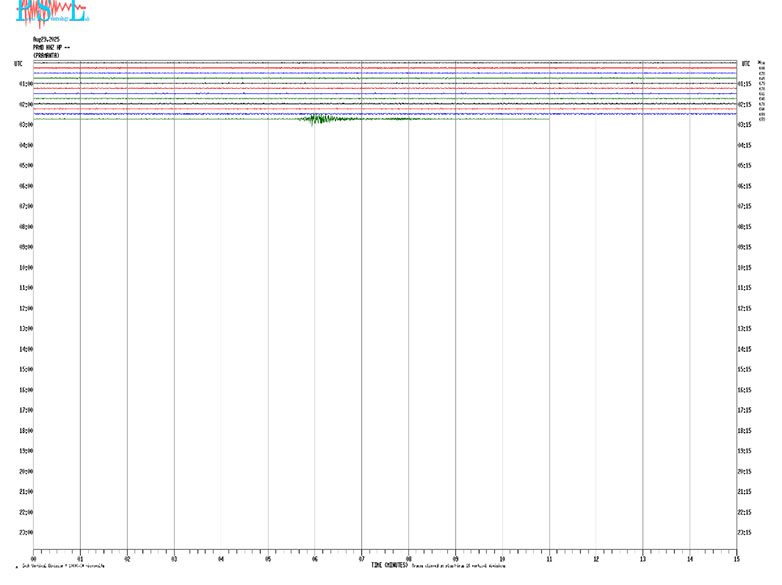Click the 11 minute tick on bottom axis

tap(549, 560)
